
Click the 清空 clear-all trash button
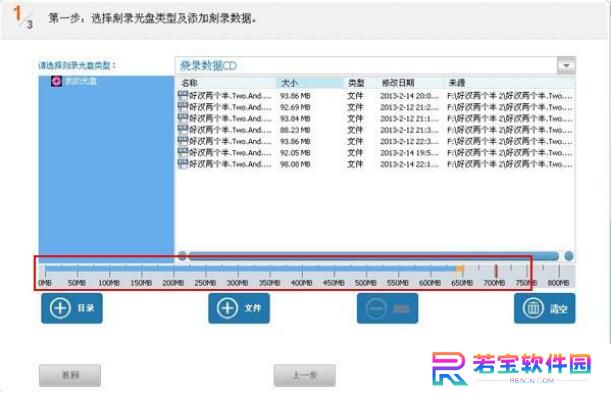[544, 308]
